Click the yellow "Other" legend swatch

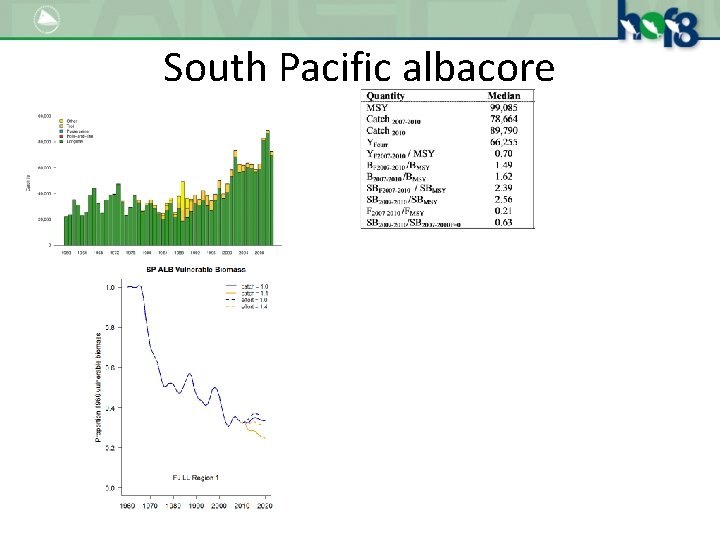(x=61, y=121)
